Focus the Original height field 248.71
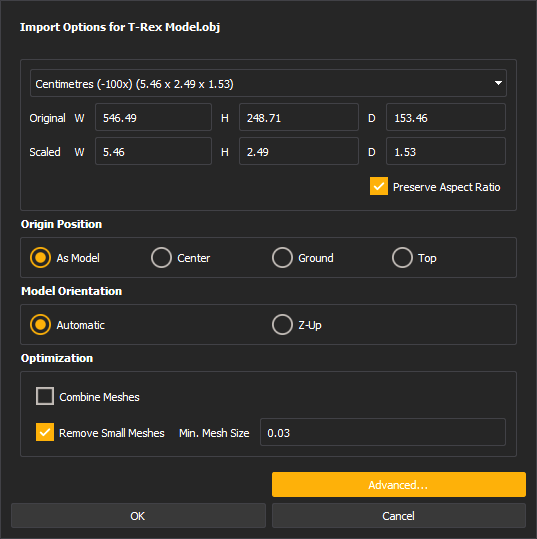The image size is (537, 539). pos(299,117)
